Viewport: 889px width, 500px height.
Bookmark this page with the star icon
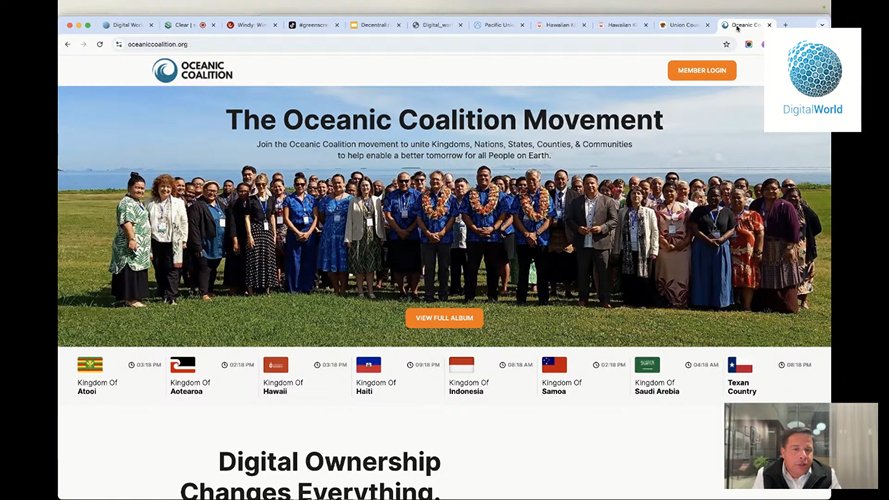pyautogui.click(x=726, y=44)
